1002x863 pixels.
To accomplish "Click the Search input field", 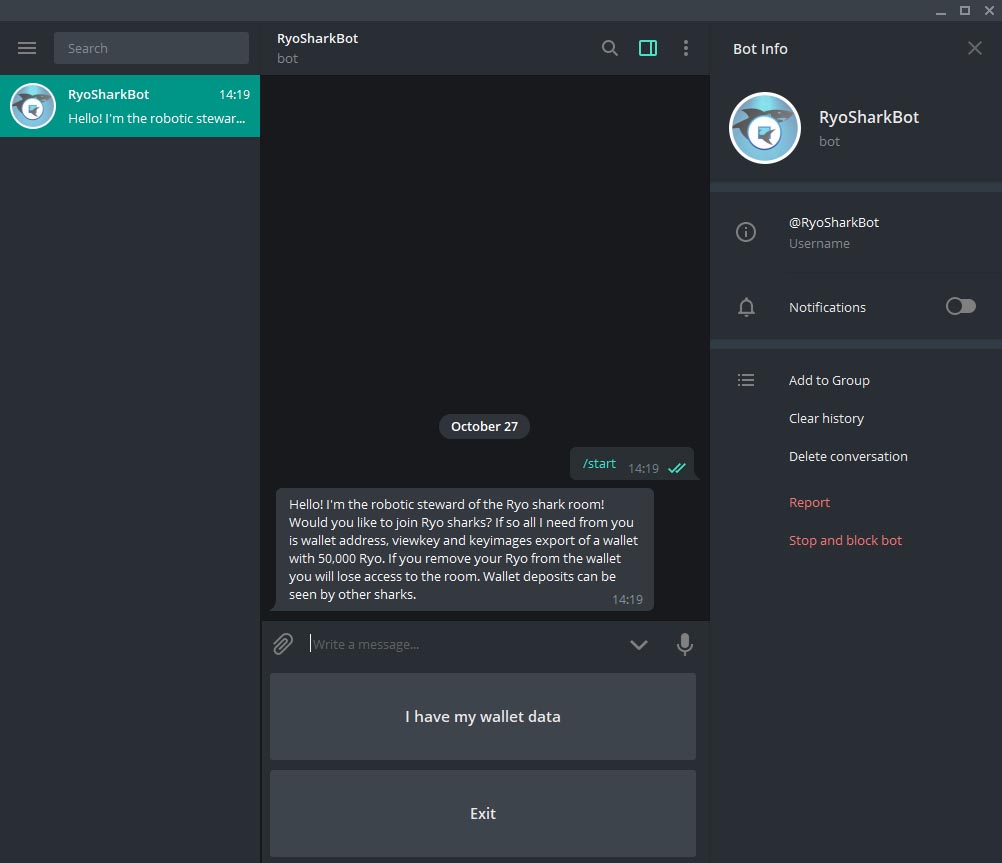I will pos(151,48).
